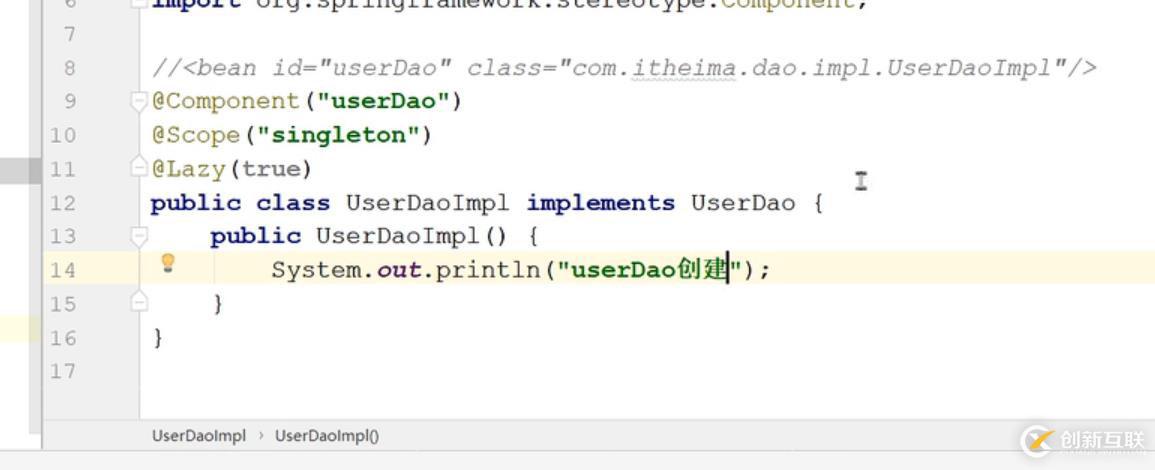Click the UserDaoImpl class name on line 12
1155x470 pixels.
[x=427, y=203]
